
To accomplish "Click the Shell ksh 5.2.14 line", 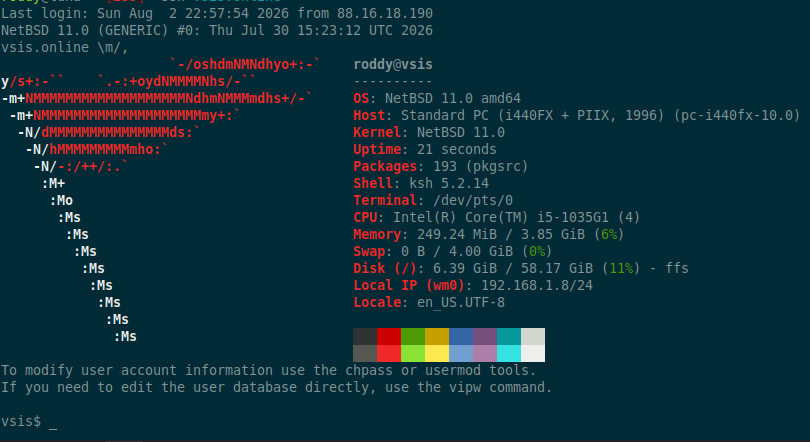I will coord(421,183).
